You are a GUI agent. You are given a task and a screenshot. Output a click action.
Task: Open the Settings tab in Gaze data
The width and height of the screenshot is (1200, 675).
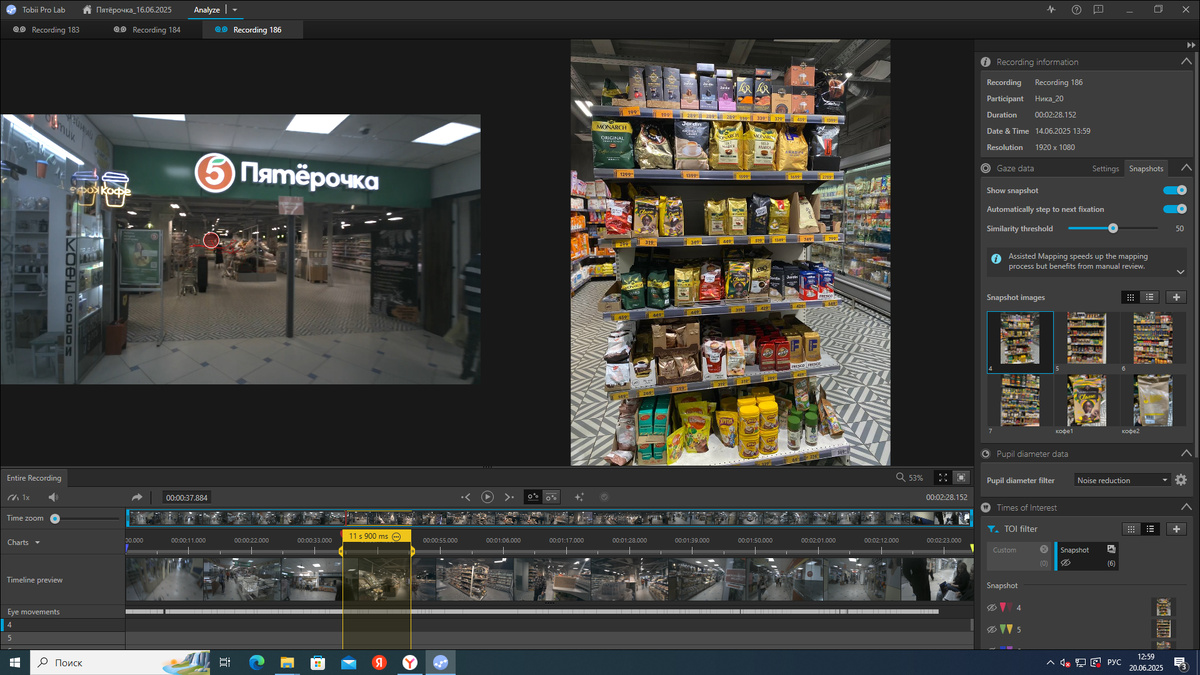coord(1105,169)
